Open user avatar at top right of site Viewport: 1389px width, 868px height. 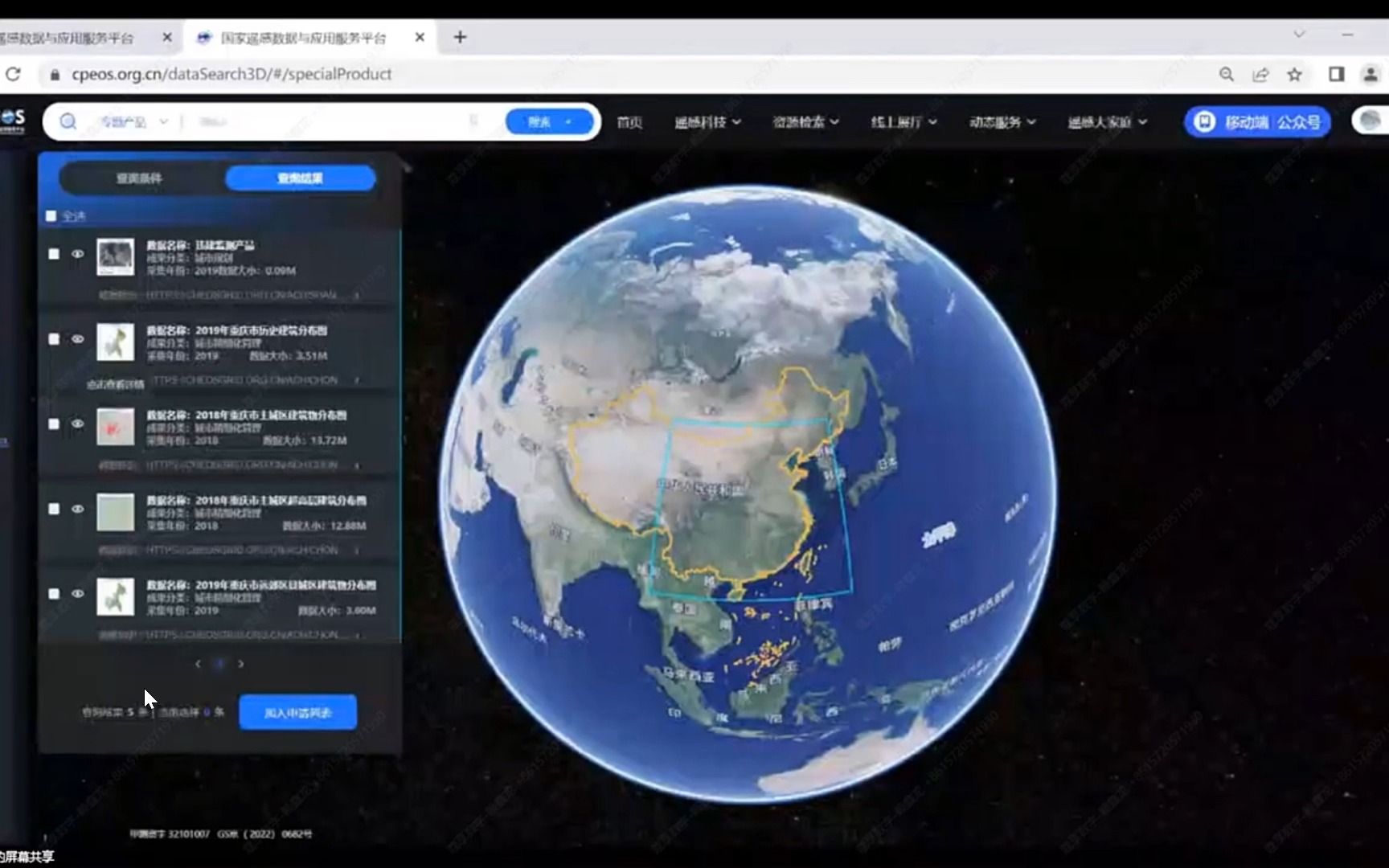(1370, 121)
